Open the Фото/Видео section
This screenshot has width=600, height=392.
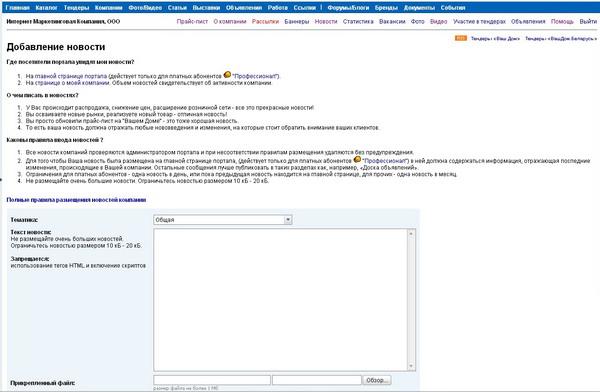[145, 8]
